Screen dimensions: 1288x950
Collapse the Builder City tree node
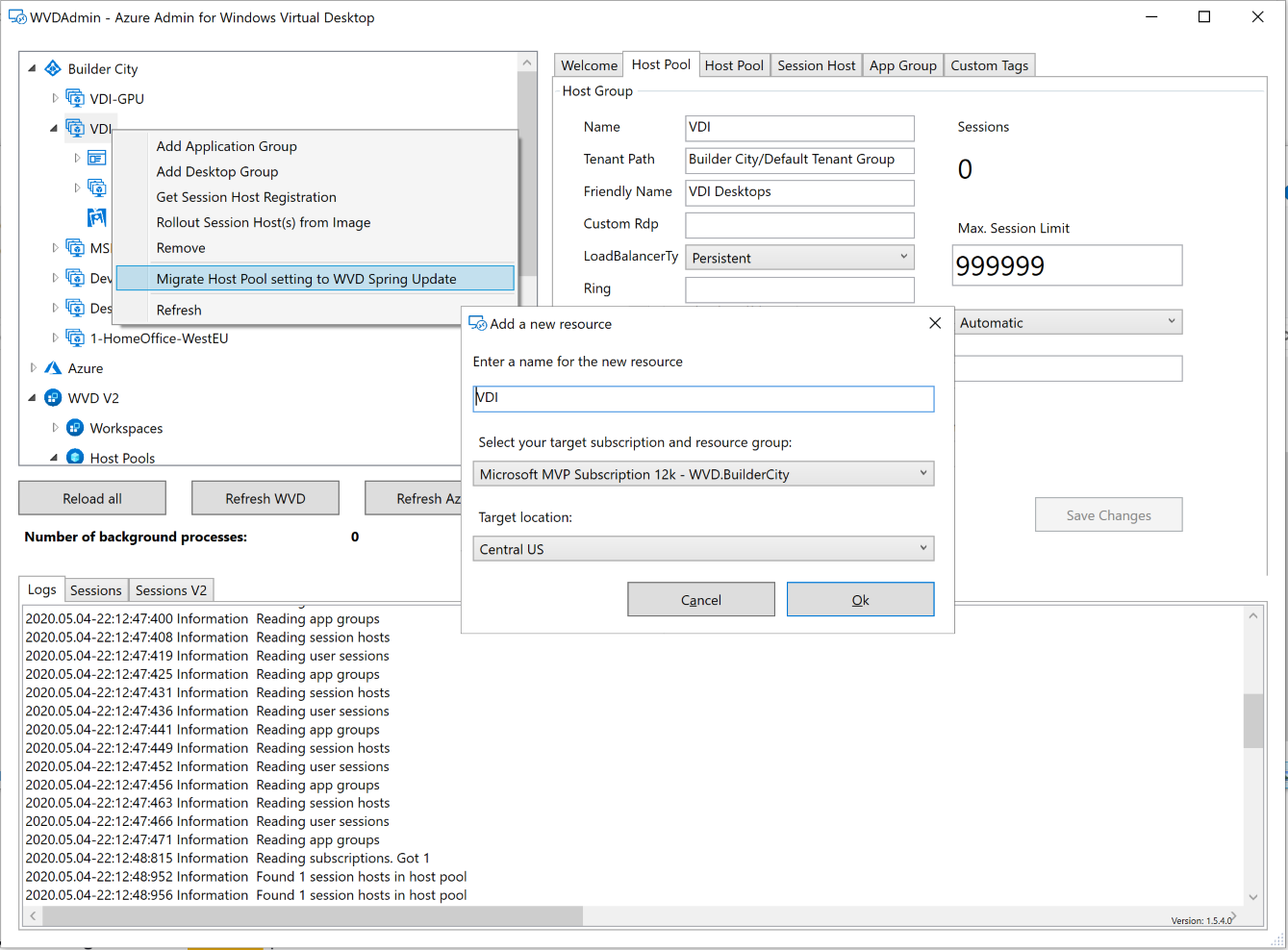point(32,68)
